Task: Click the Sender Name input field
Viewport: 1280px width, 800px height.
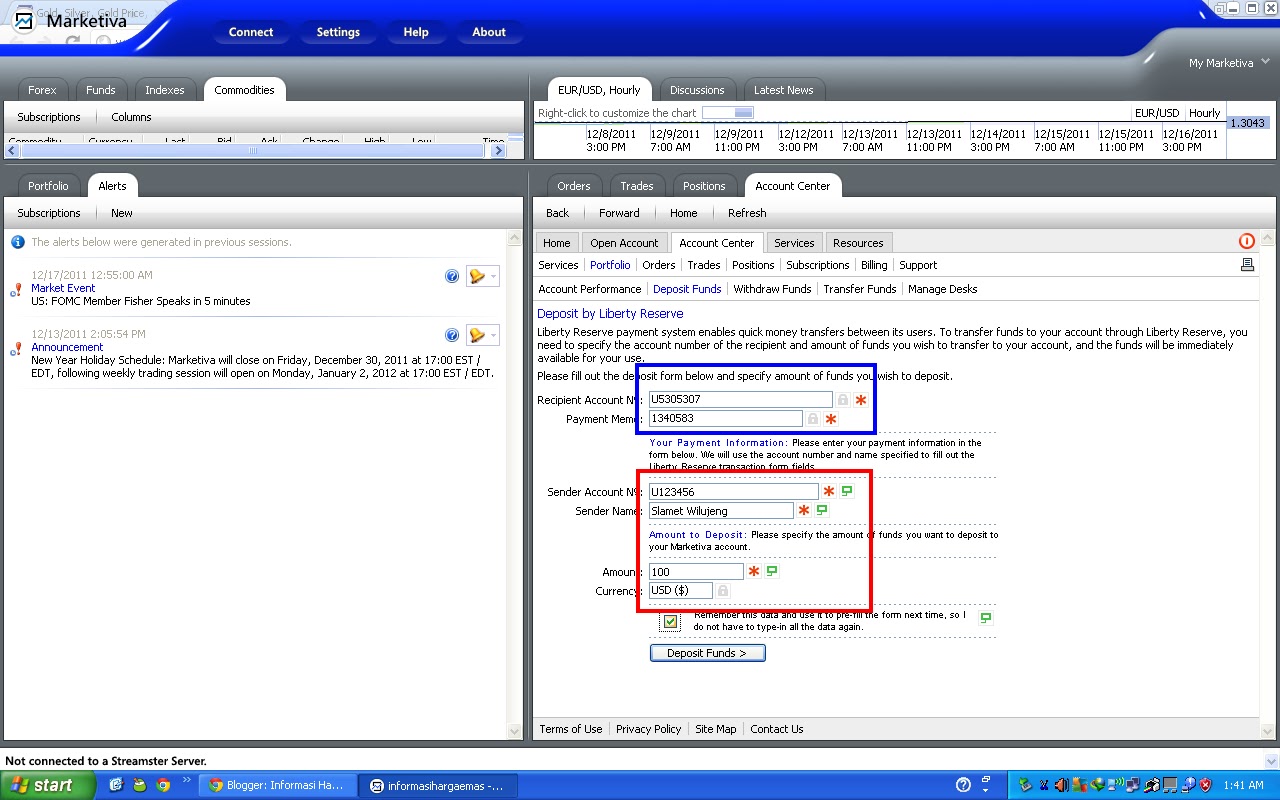Action: tap(721, 511)
